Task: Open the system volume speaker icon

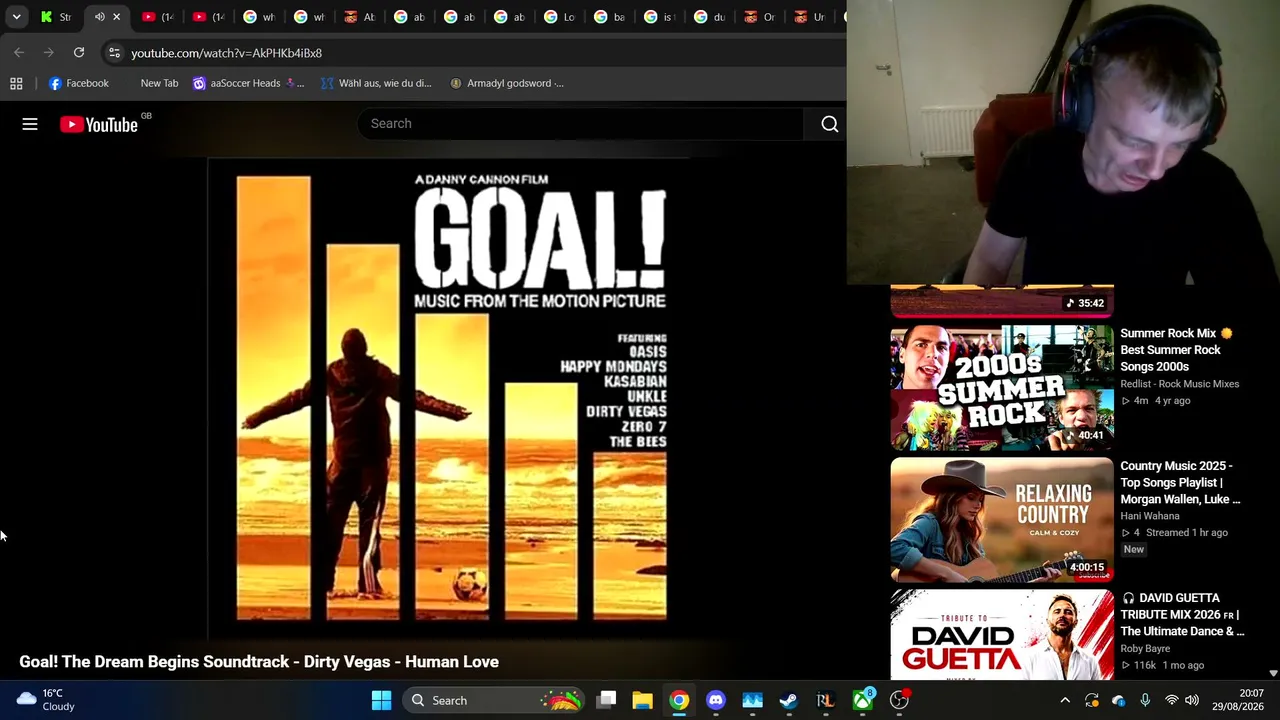Action: (1192, 700)
